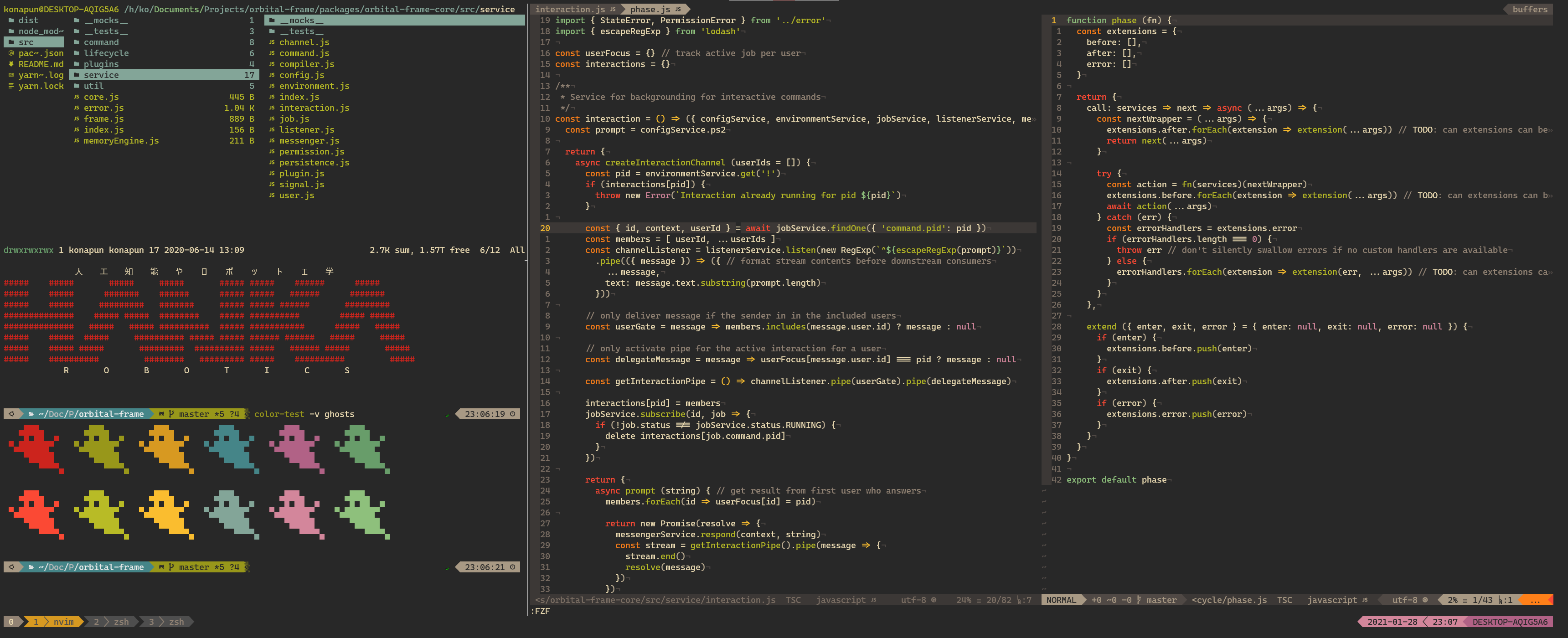Click the clock icon beside 23:06:19
The height and width of the screenshot is (638, 1568).
click(512, 414)
